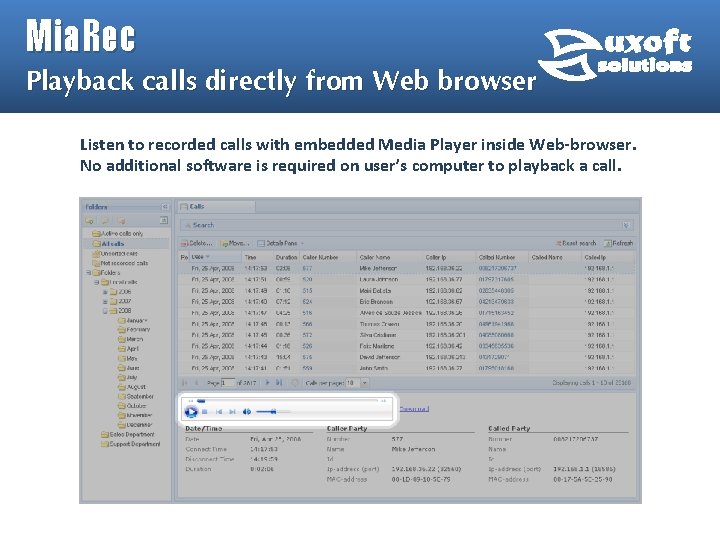Click the third folder toolbar icon under Folders
Viewport: 720px width, 540px height.
click(121, 221)
